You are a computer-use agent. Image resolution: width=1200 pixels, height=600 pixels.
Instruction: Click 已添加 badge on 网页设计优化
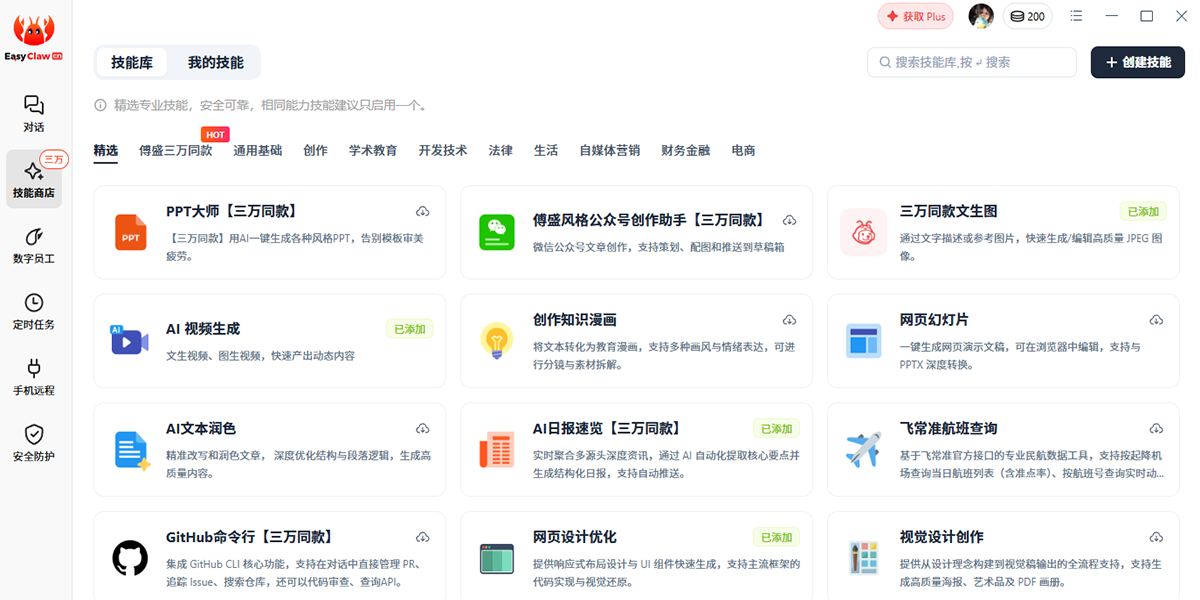coord(777,537)
